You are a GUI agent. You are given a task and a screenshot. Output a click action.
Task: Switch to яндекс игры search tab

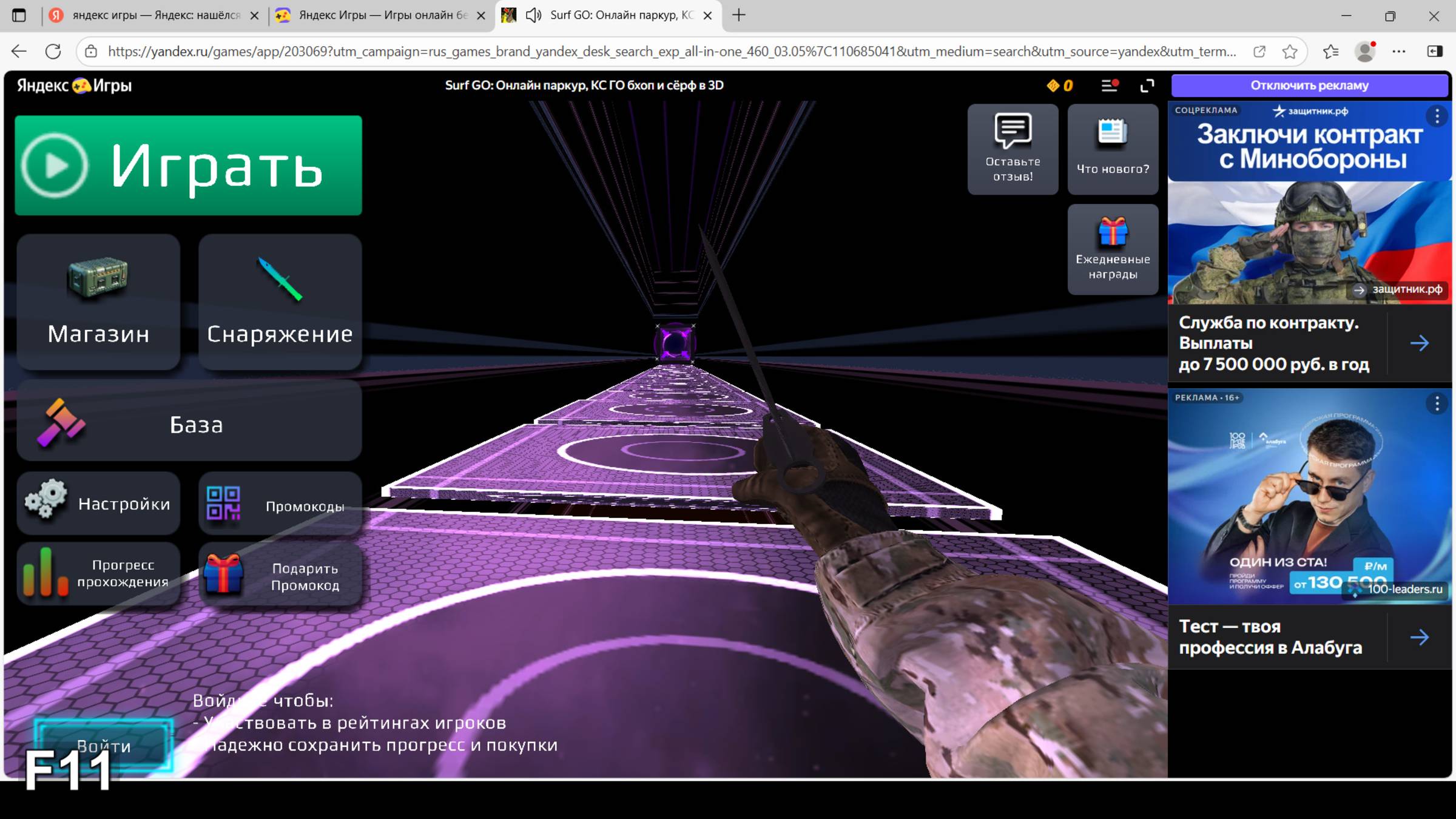click(155, 16)
